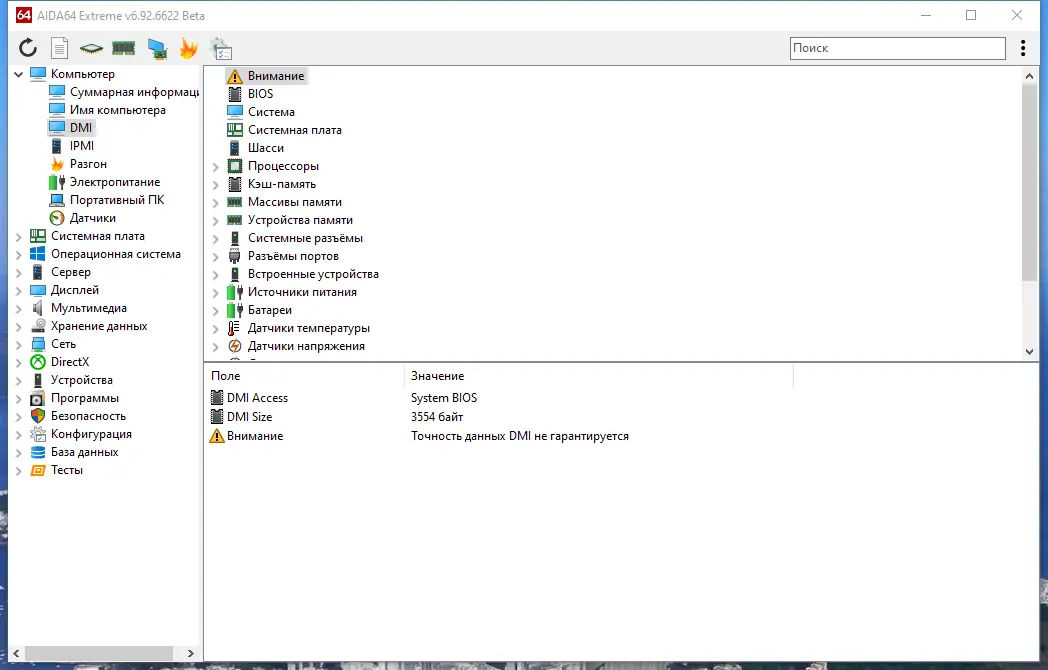1048x670 pixels.
Task: Open the settings checklist toolbar icon
Action: (x=221, y=48)
